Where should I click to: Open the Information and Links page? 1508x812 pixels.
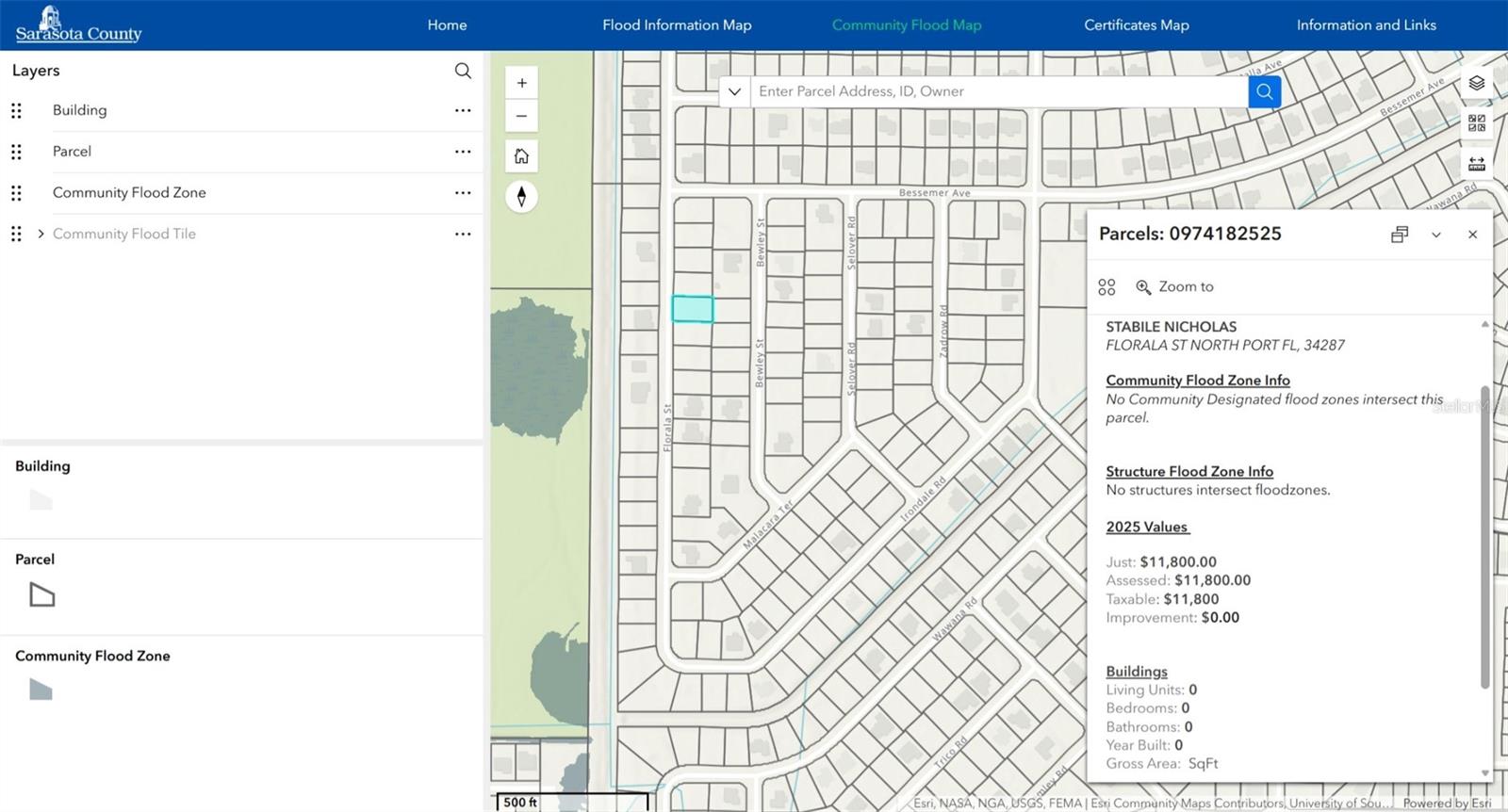click(x=1366, y=25)
